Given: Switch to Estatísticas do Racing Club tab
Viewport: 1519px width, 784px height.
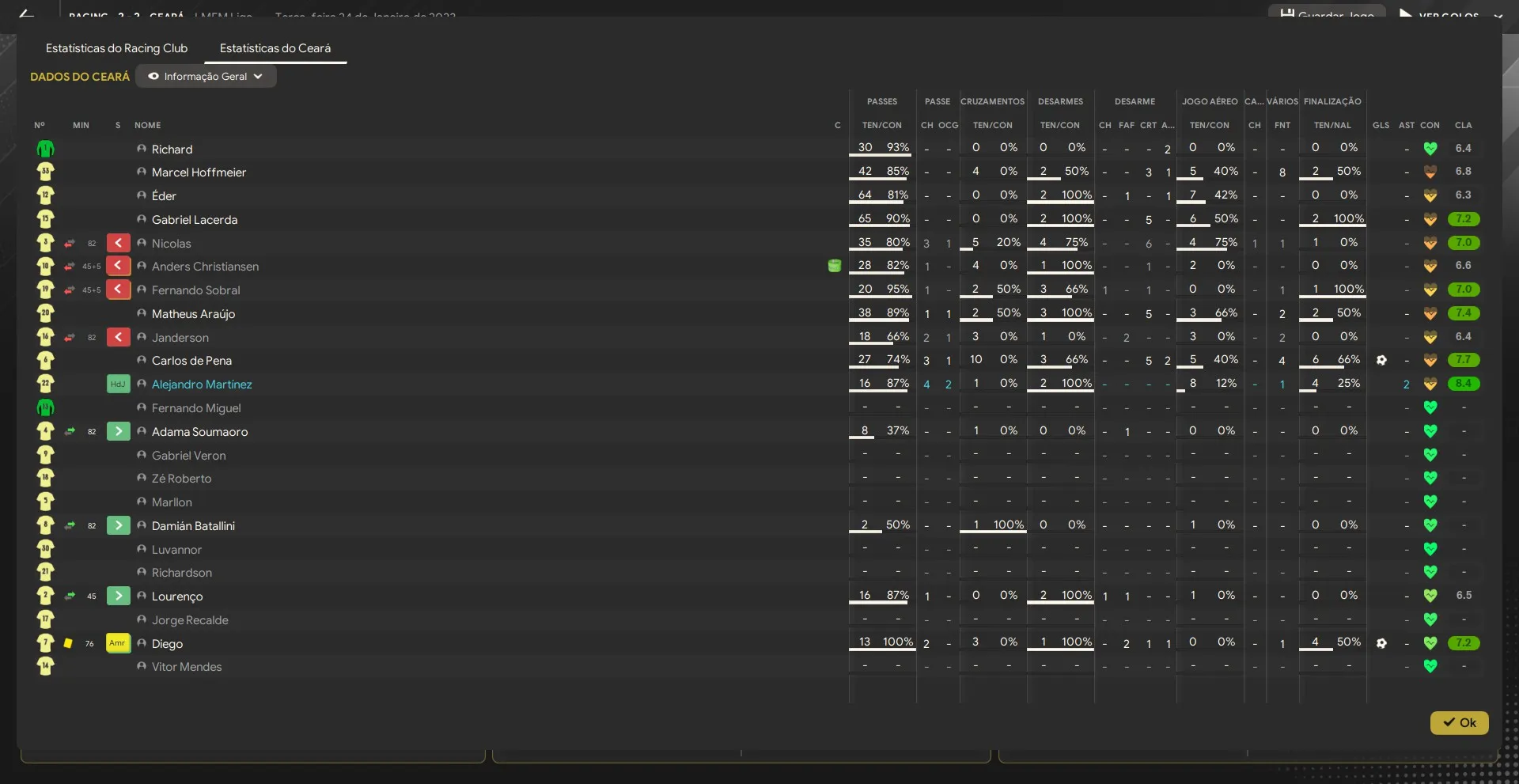Looking at the screenshot, I should (x=116, y=48).
